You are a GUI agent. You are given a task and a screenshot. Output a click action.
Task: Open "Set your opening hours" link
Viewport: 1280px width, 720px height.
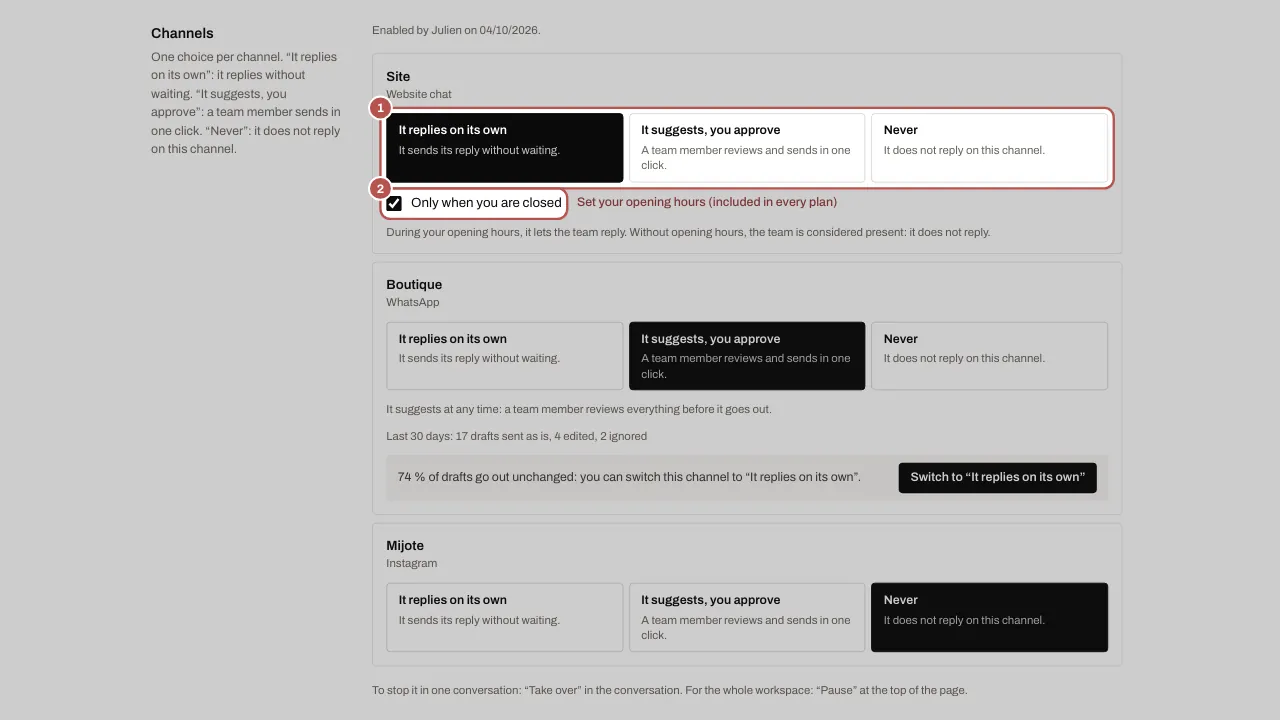coord(707,202)
